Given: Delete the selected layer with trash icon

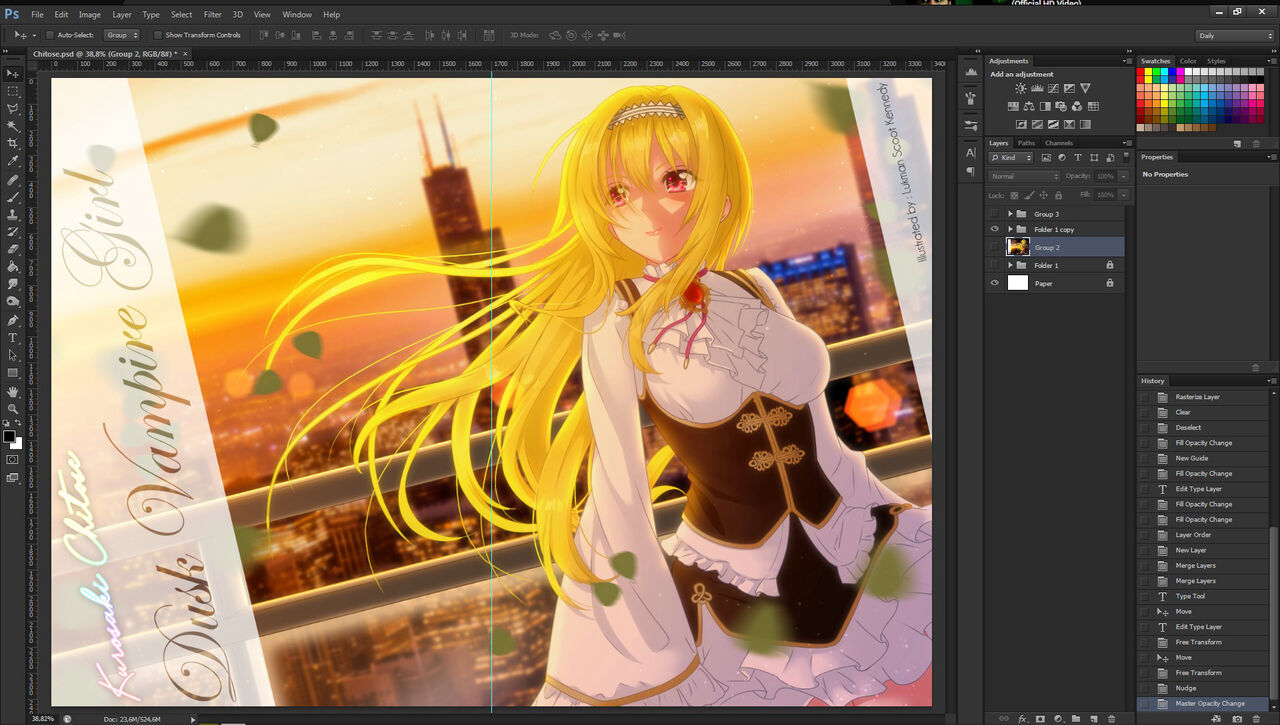Looking at the screenshot, I should (x=1111, y=719).
